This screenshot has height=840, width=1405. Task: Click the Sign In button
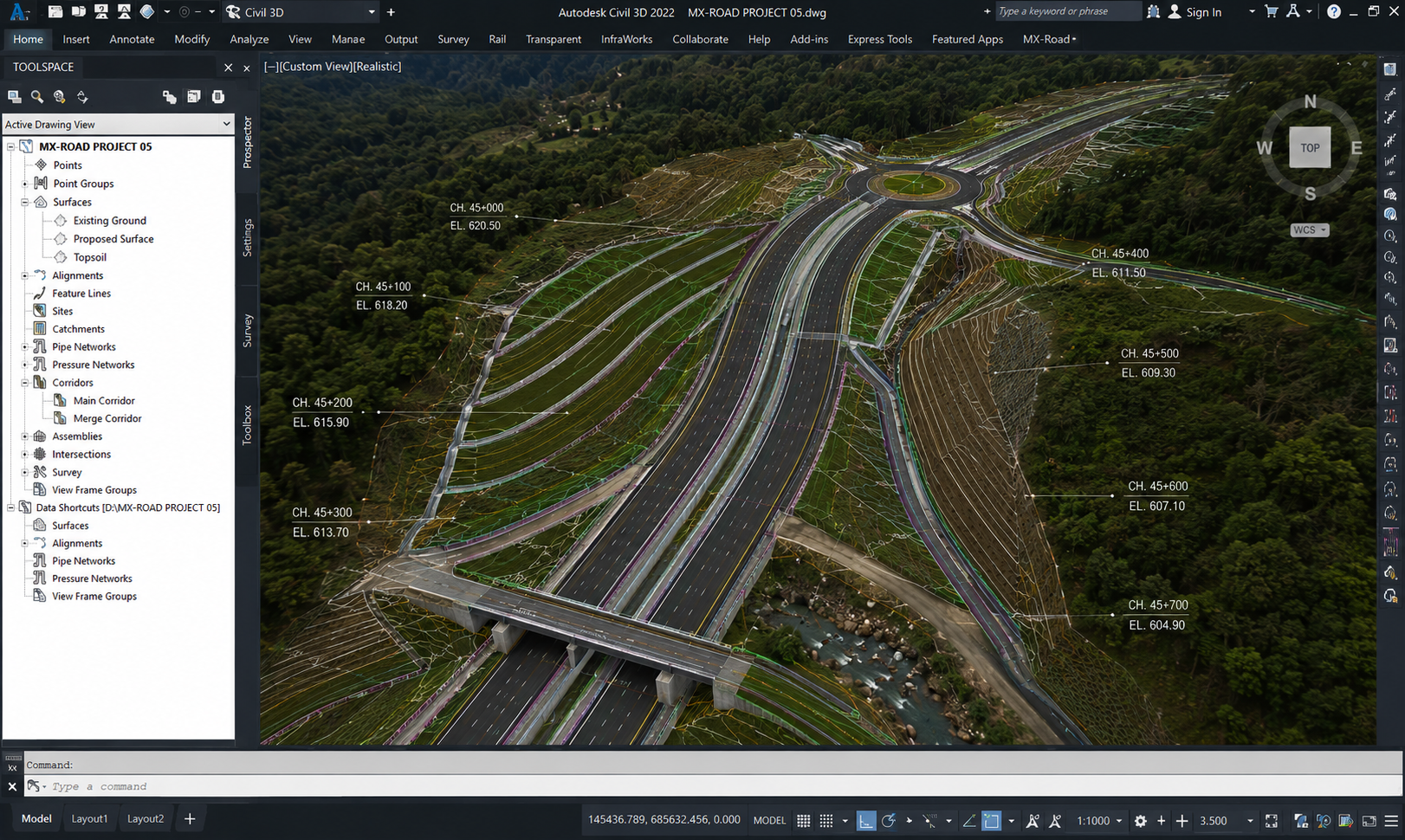coord(1203,12)
